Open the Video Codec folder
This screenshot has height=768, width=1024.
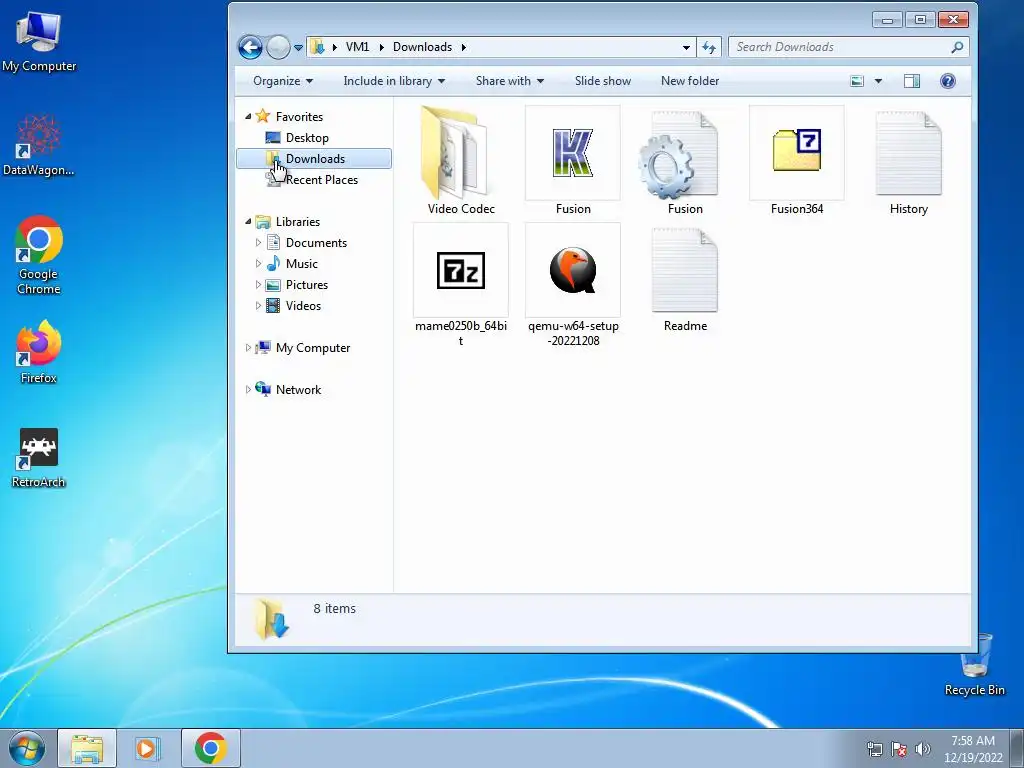coord(460,162)
